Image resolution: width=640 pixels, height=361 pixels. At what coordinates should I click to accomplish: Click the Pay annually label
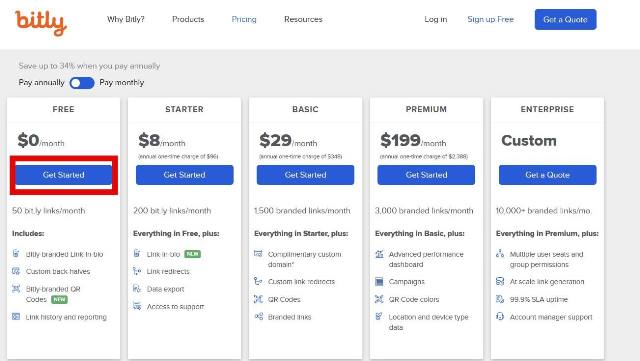(41, 82)
